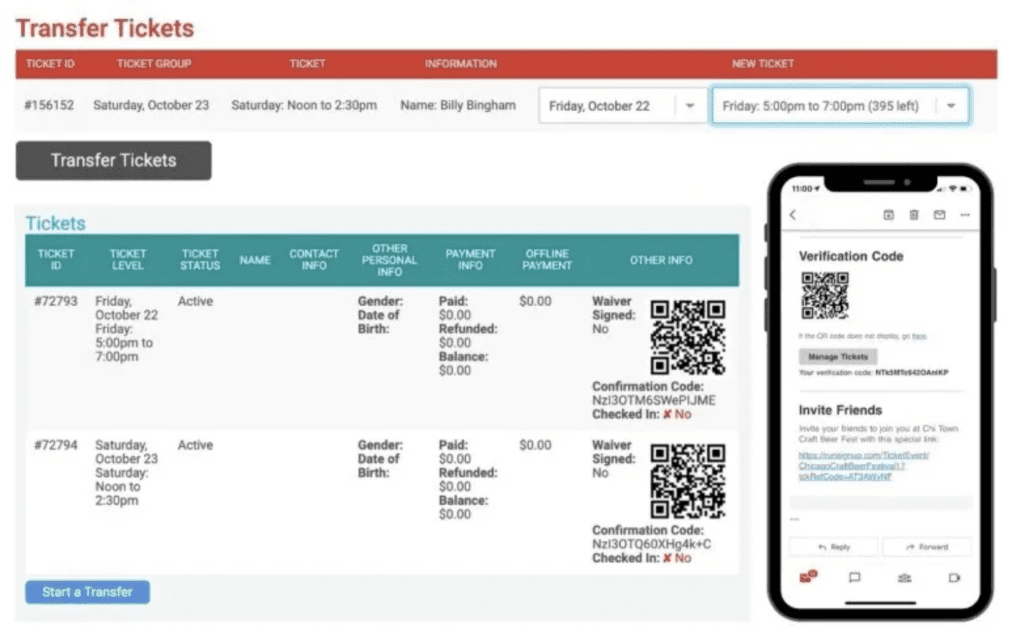Click the OFFLINE PAYMENT column header
This screenshot has height=635, width=1024.
(x=547, y=259)
